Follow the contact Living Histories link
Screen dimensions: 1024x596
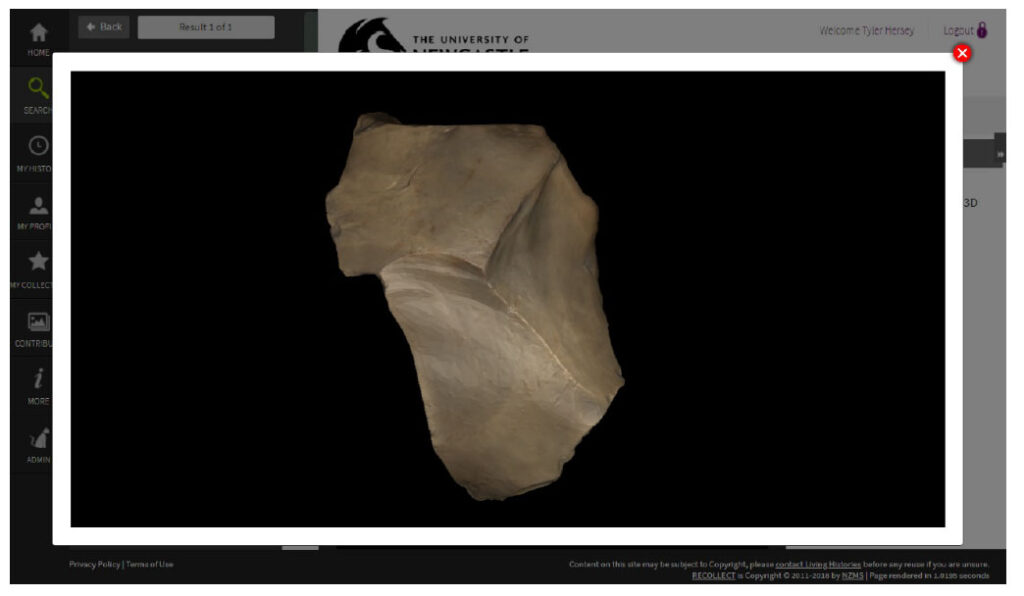tap(817, 564)
